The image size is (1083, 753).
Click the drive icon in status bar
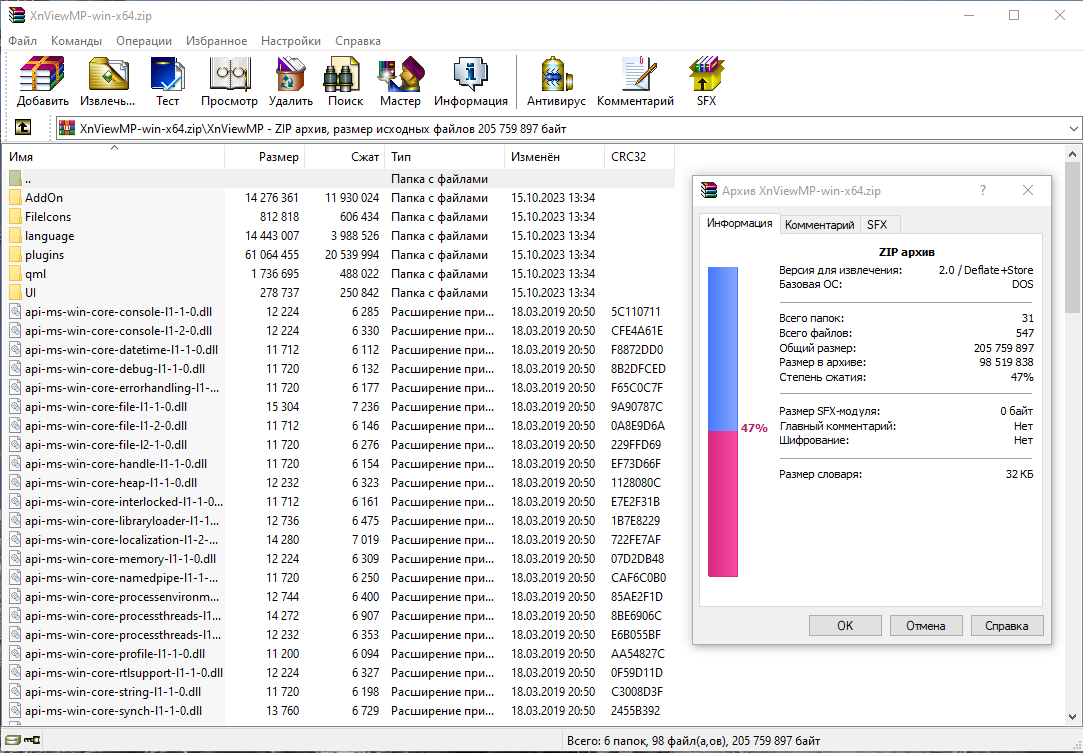tap(12, 741)
